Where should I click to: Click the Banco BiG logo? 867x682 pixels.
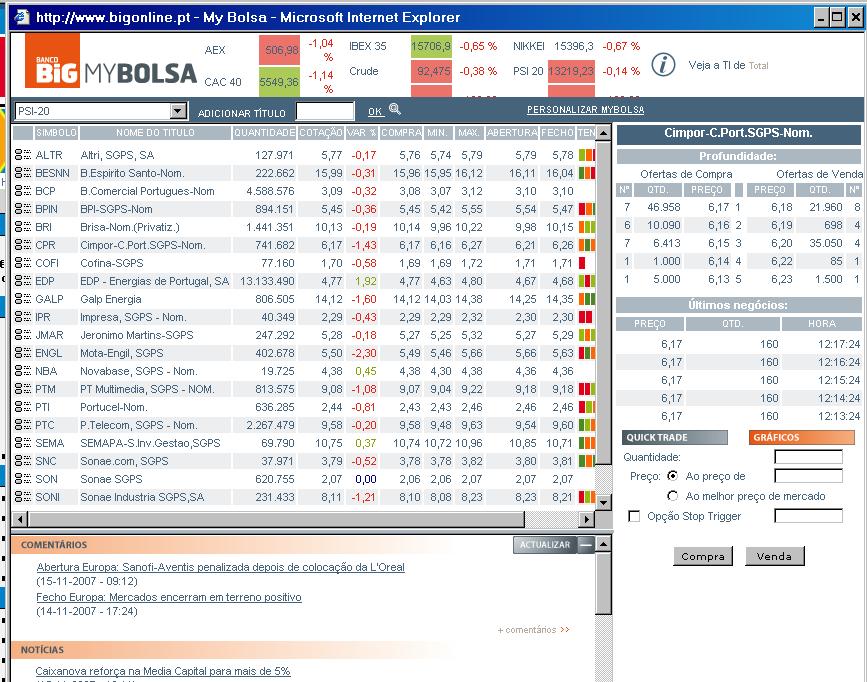coord(53,60)
